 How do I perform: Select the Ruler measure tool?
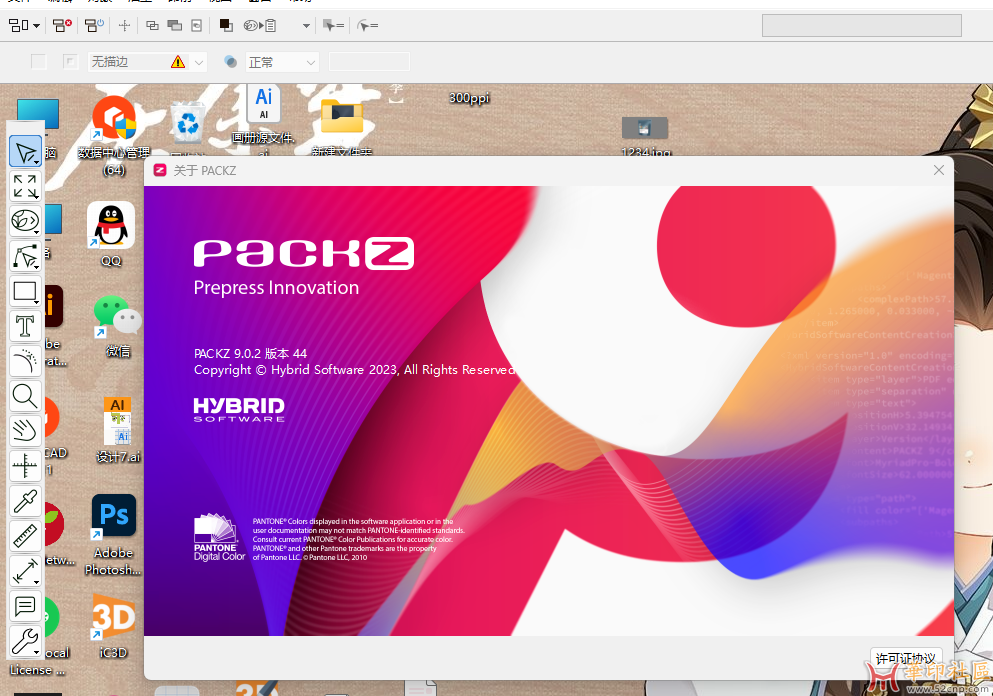point(25,536)
